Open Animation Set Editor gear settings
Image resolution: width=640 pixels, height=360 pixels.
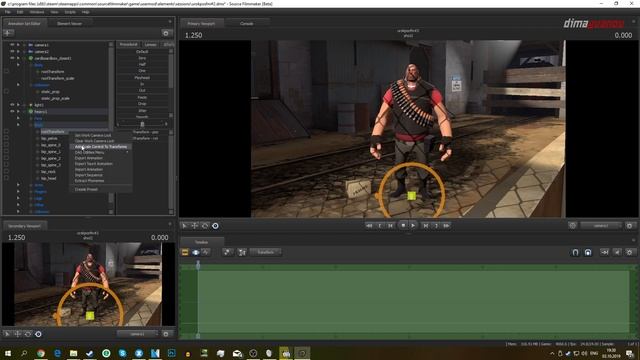click(x=166, y=33)
